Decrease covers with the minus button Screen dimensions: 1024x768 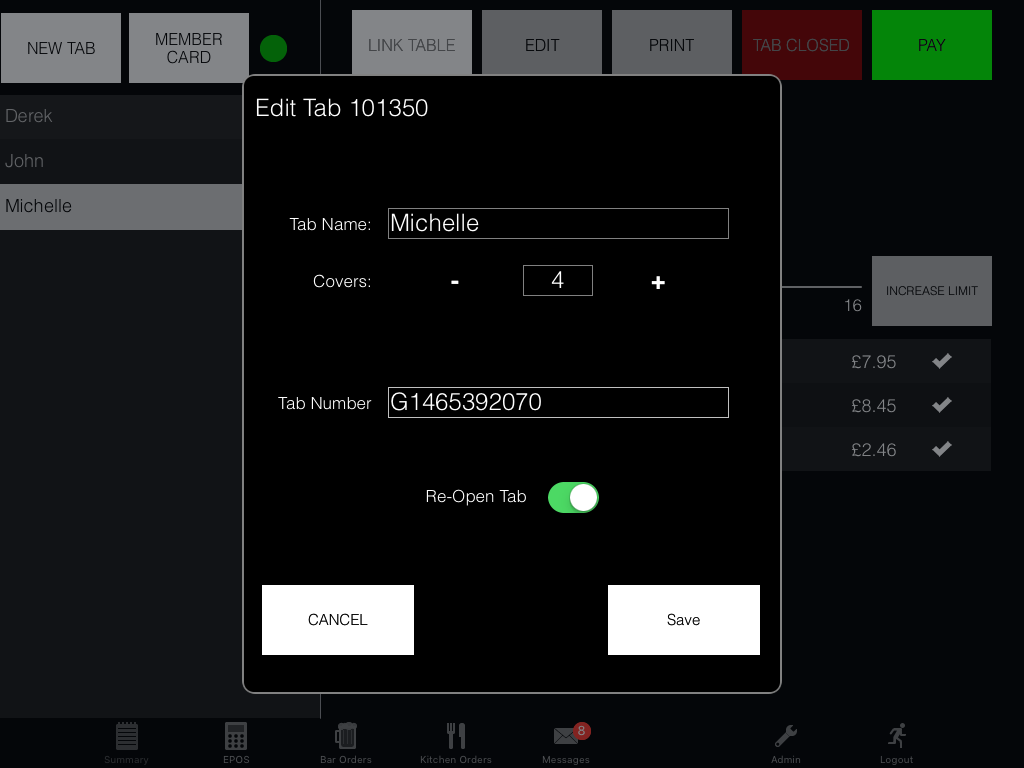point(455,282)
